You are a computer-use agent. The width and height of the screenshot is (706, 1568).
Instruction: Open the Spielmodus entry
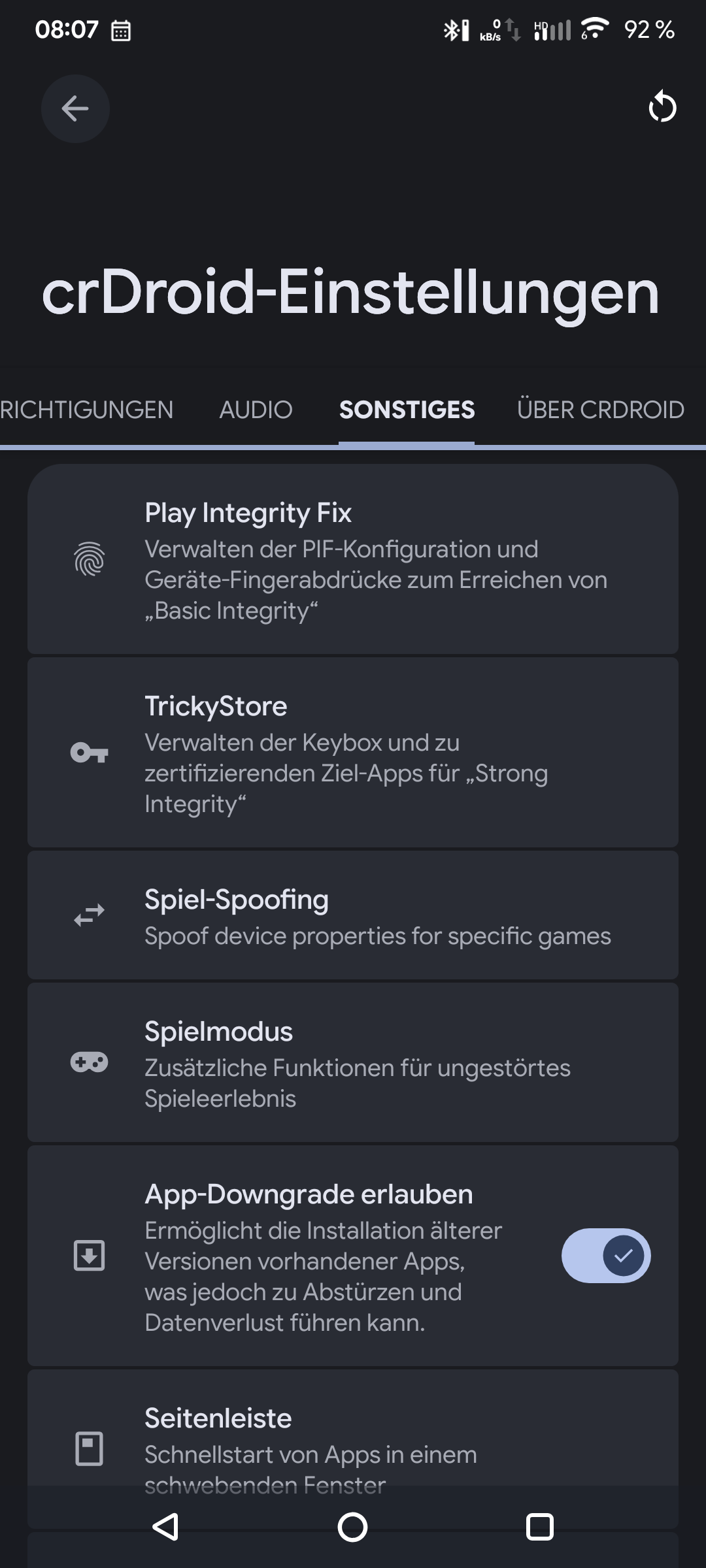376,1064
